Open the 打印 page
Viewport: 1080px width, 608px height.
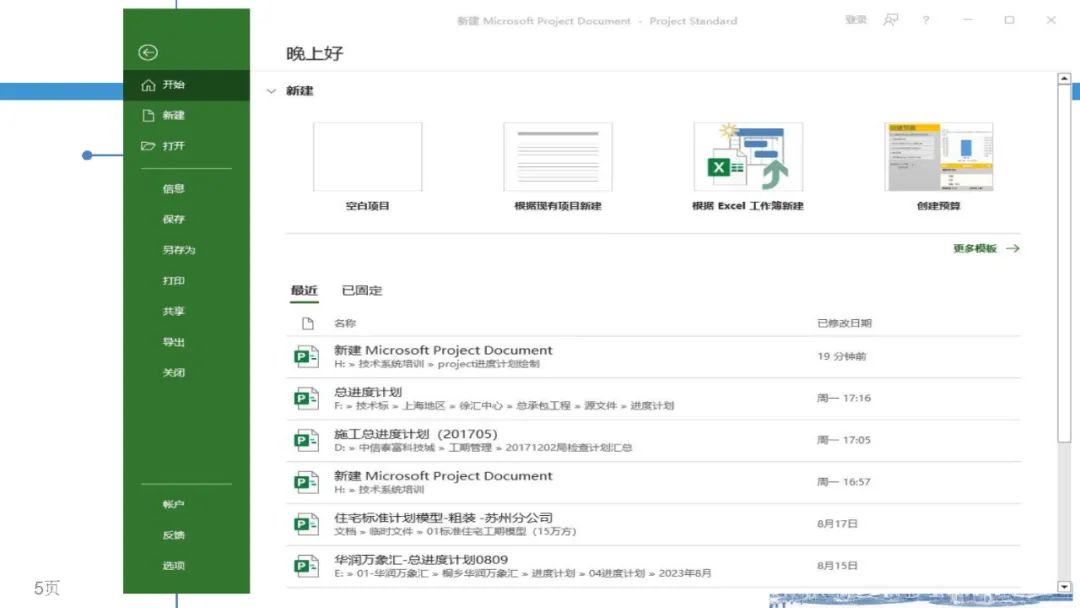click(x=173, y=280)
